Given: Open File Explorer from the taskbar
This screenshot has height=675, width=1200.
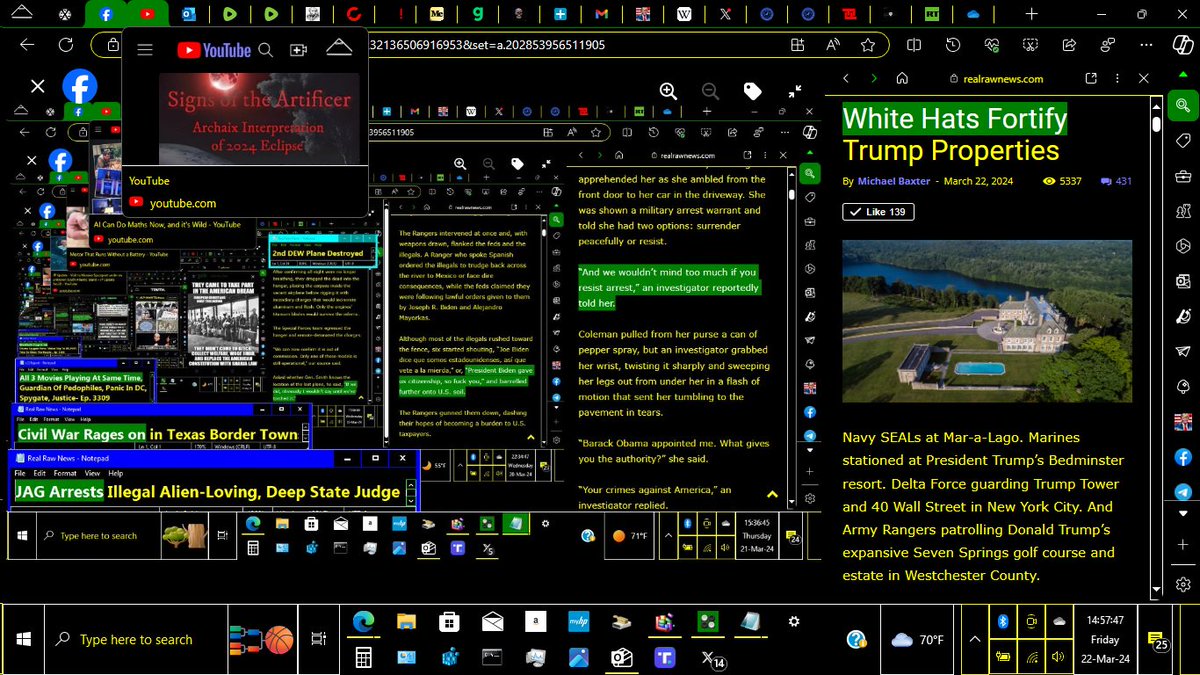Looking at the screenshot, I should coord(405,622).
